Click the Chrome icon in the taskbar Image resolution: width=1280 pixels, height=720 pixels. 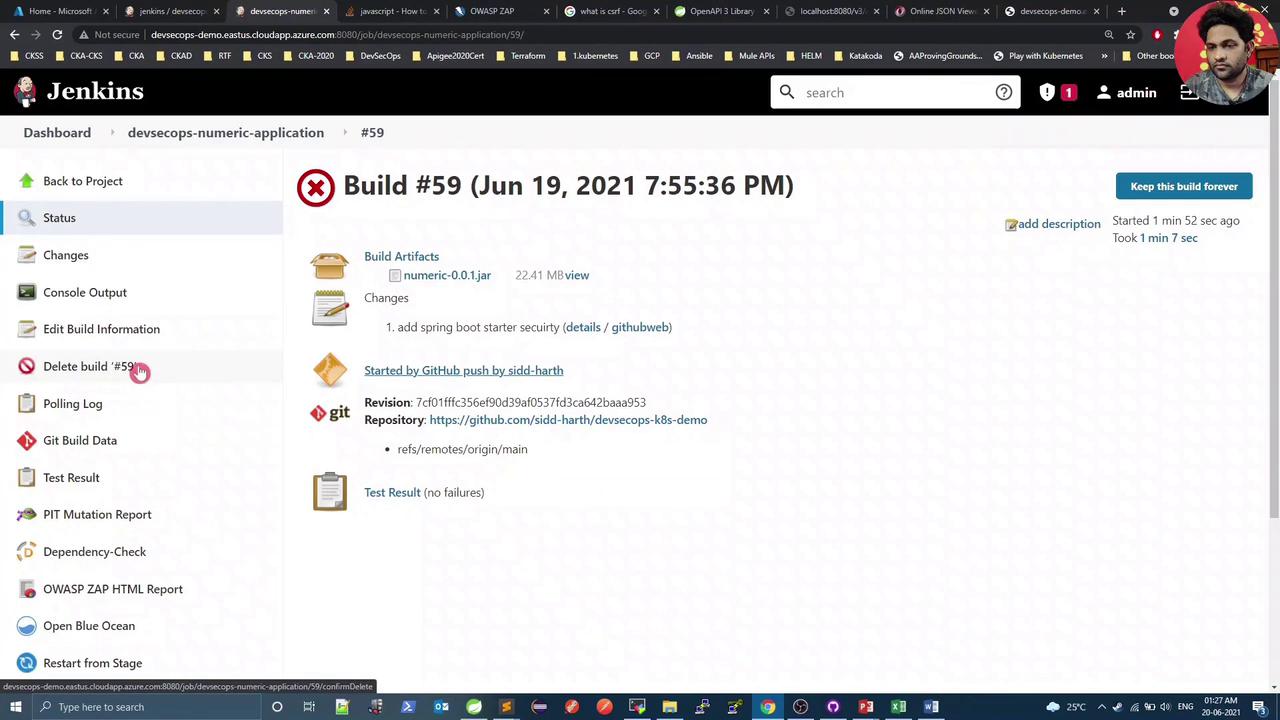(767, 707)
